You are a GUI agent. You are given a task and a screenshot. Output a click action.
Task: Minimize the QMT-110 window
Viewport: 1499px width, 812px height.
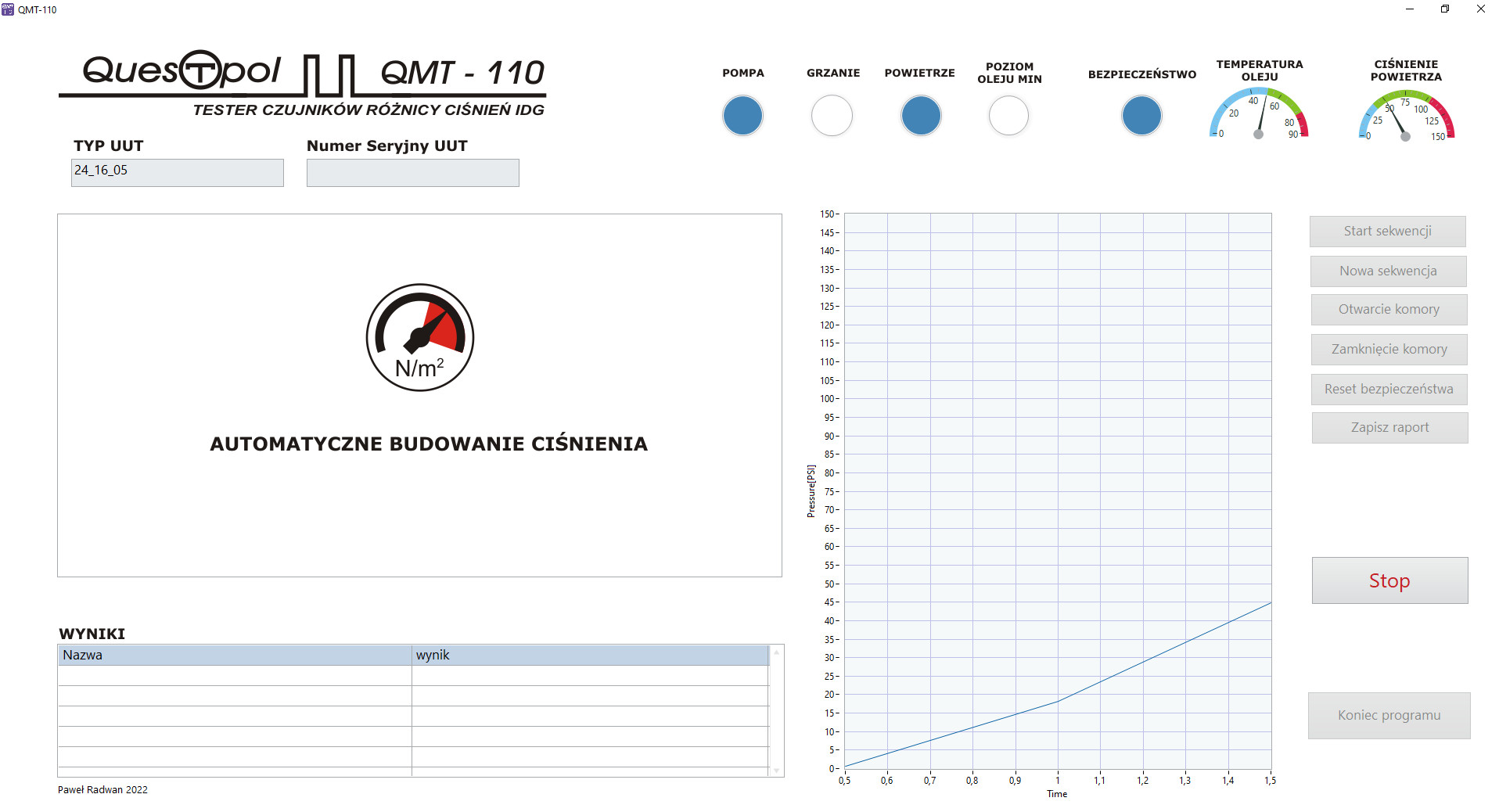click(1410, 9)
